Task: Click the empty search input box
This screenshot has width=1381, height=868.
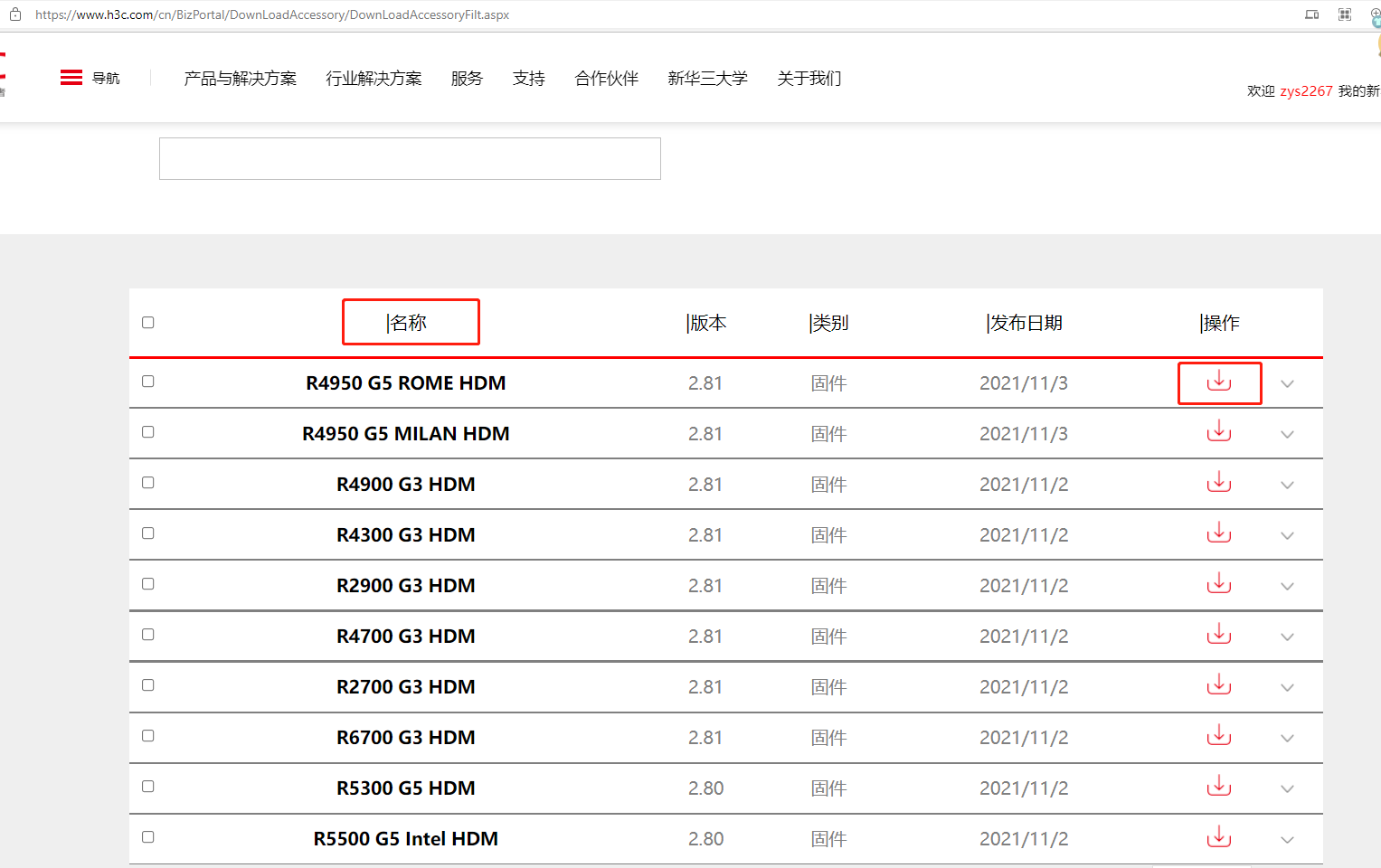Action: [x=410, y=158]
